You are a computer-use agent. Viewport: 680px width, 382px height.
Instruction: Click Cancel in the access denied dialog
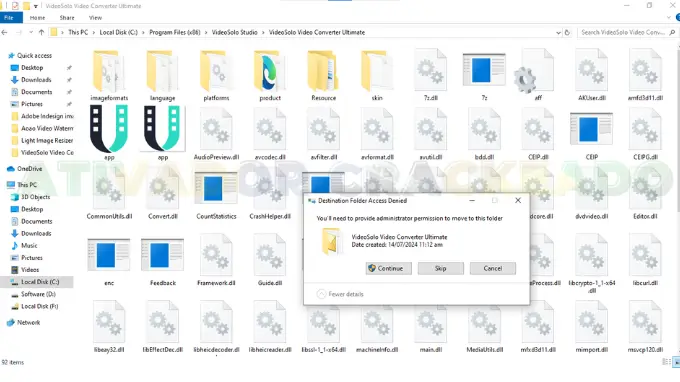tap(493, 268)
